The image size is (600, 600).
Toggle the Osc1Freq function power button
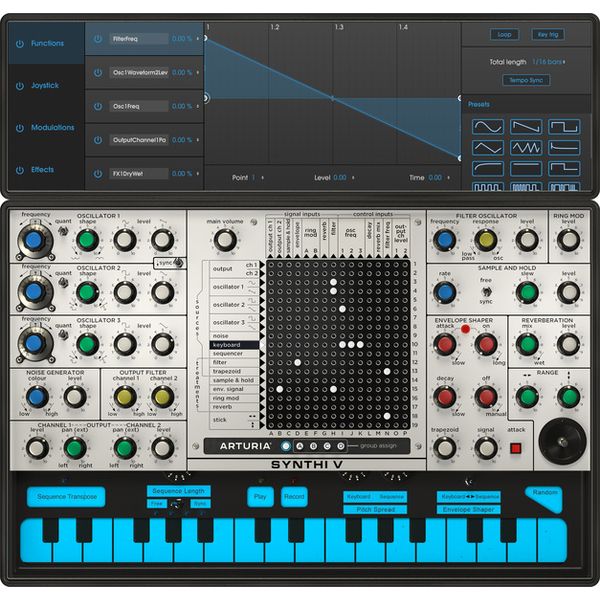[x=98, y=106]
